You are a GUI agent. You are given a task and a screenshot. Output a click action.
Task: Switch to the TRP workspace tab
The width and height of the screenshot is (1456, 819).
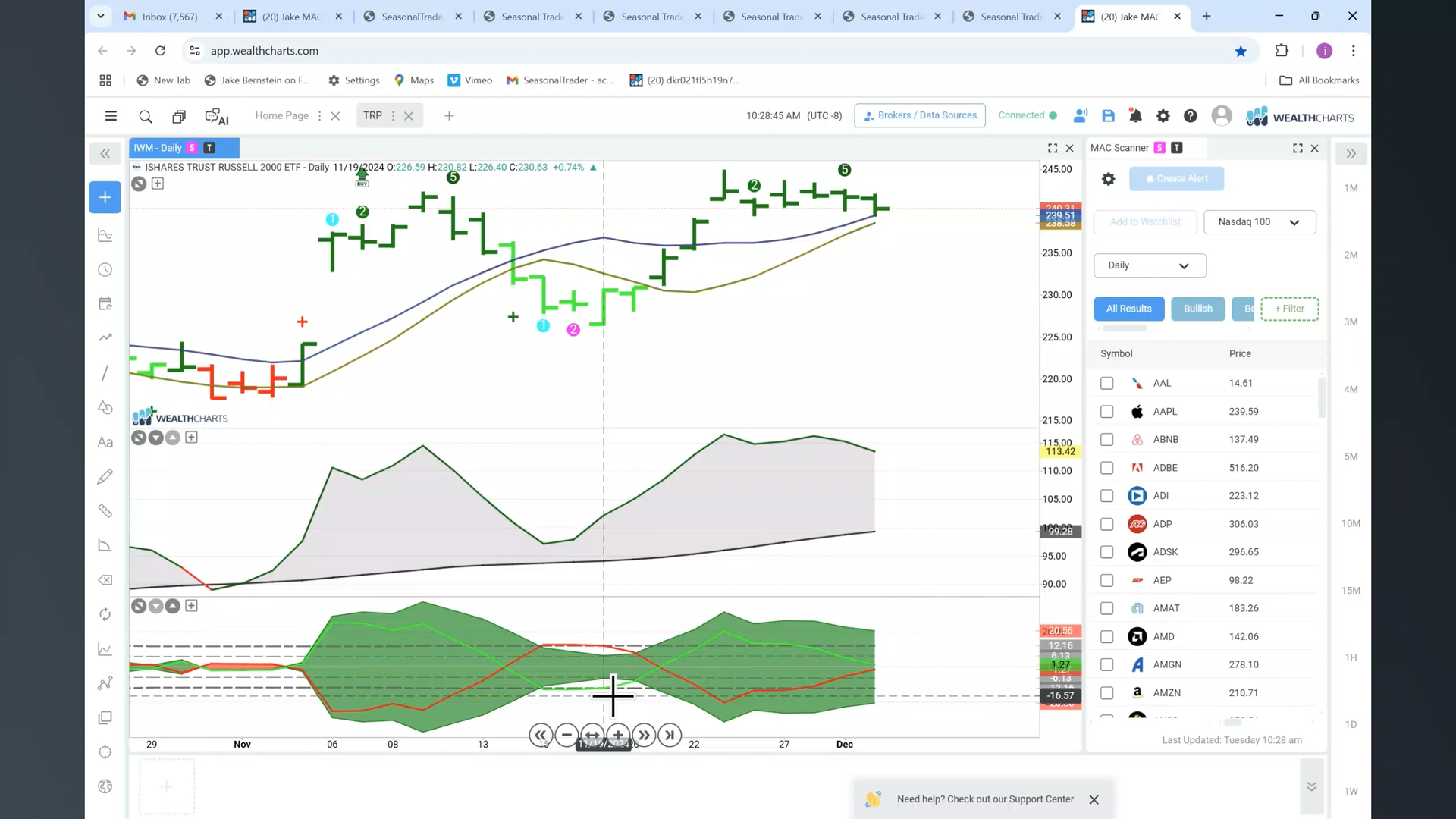[x=372, y=115]
